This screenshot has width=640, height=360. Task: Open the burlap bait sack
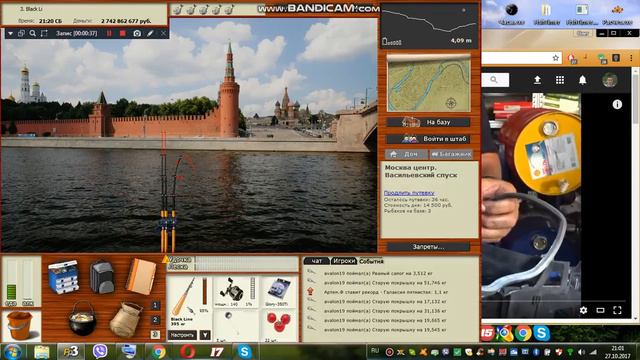pyautogui.click(x=125, y=319)
